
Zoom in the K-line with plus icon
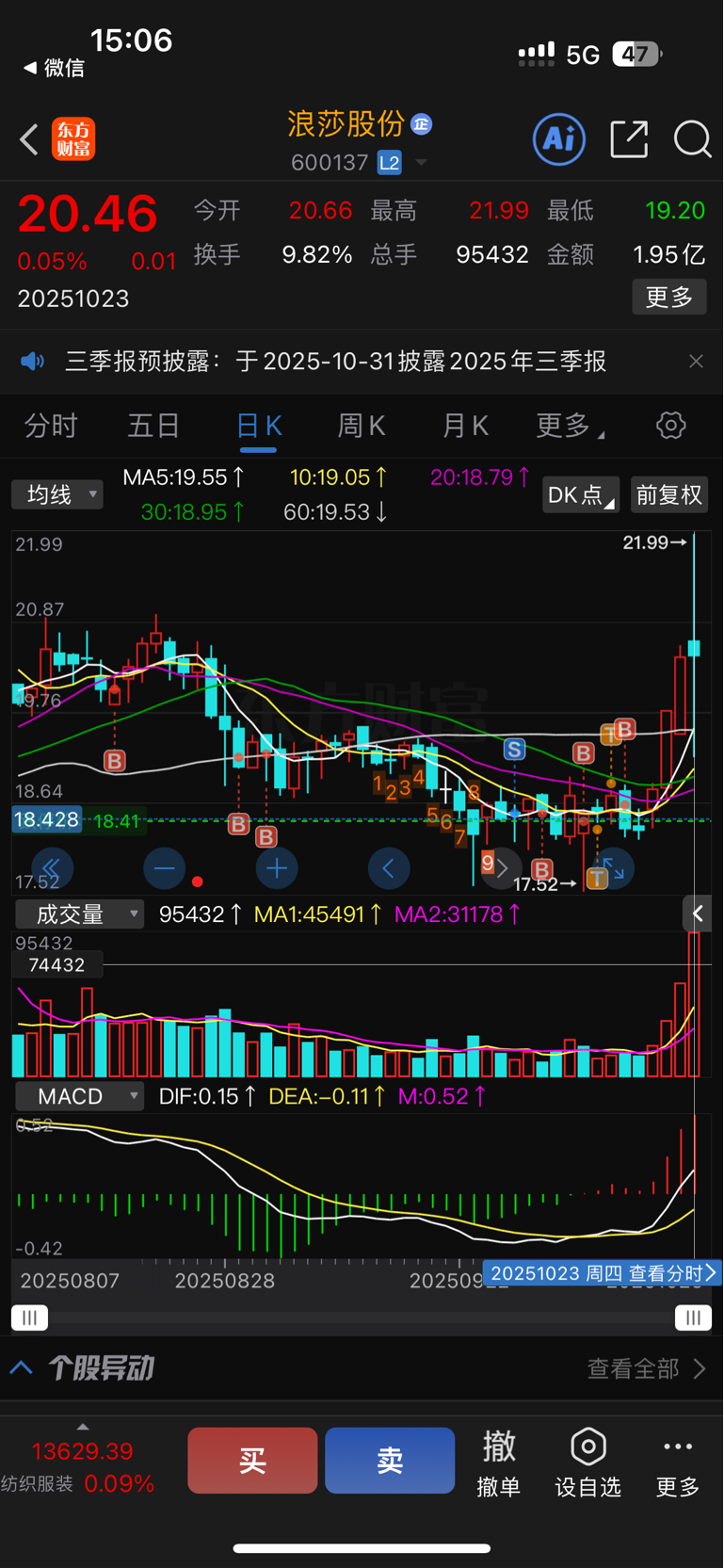[x=277, y=868]
